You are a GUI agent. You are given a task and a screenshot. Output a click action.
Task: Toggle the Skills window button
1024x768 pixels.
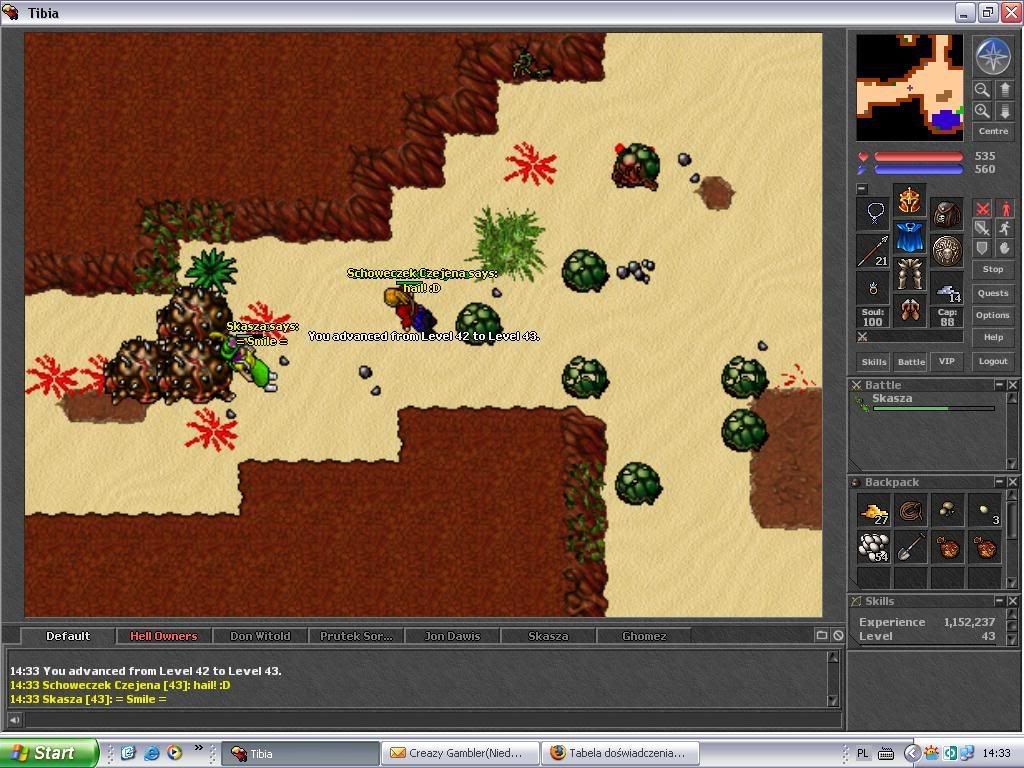click(874, 362)
